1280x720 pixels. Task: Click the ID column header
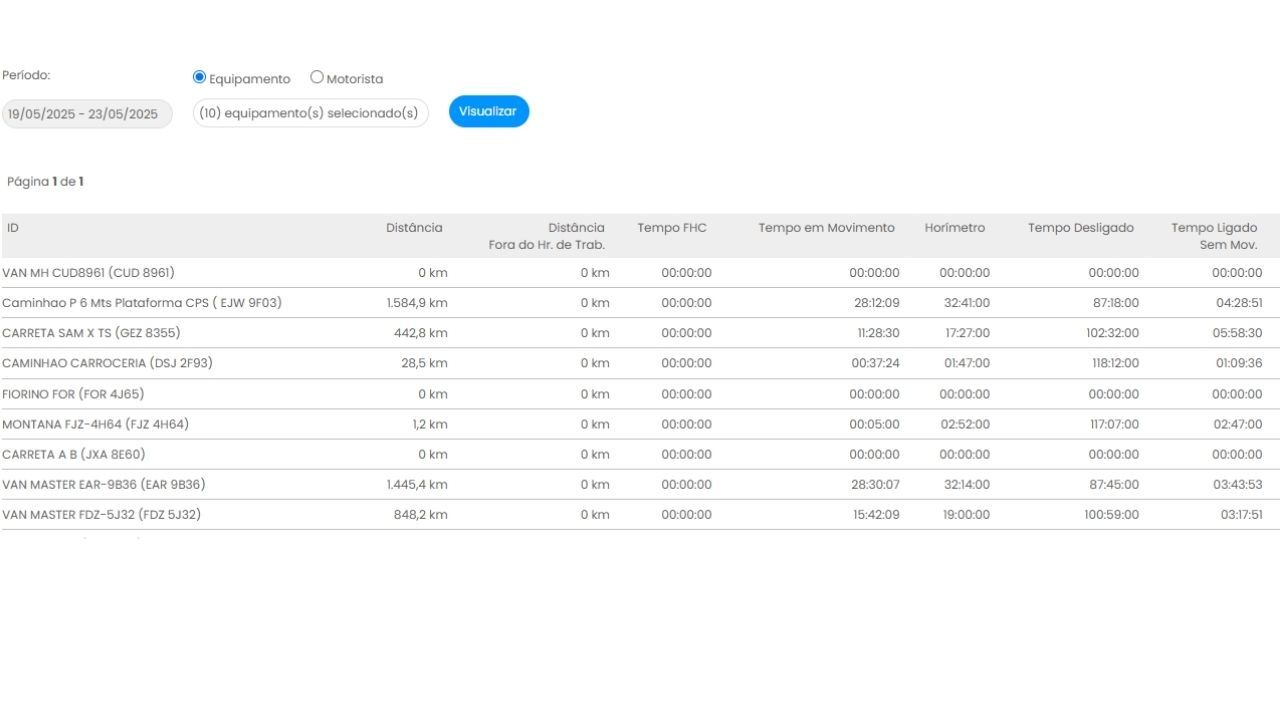pos(13,228)
